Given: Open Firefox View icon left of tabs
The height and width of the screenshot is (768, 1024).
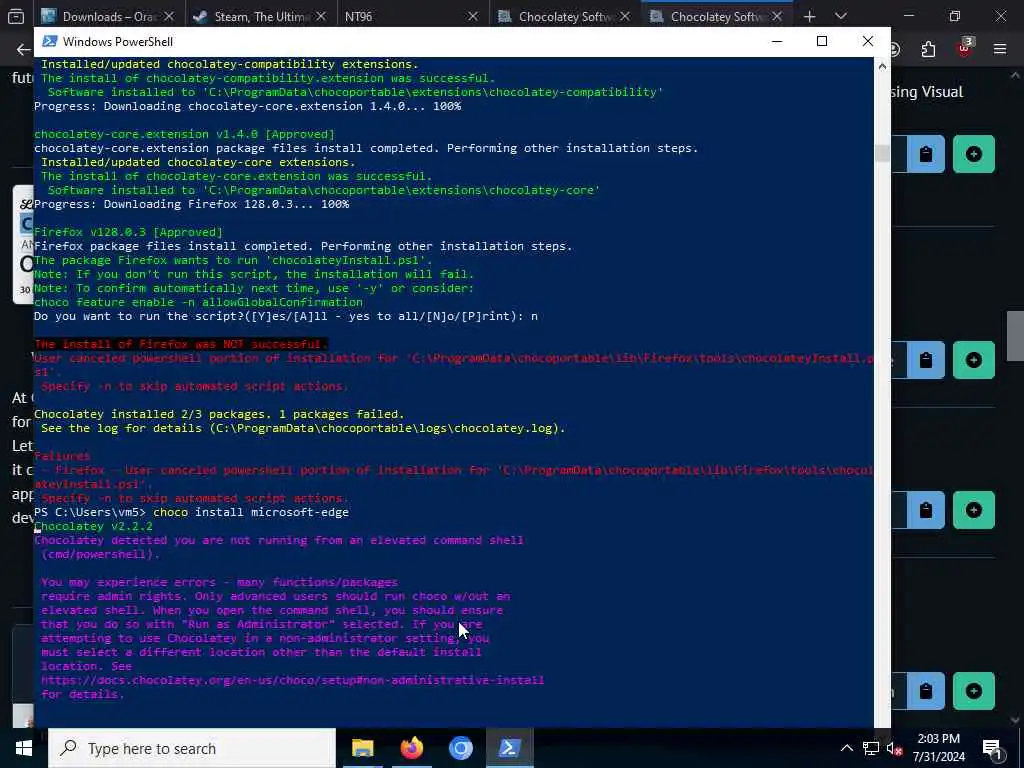Looking at the screenshot, I should pyautogui.click(x=16, y=16).
